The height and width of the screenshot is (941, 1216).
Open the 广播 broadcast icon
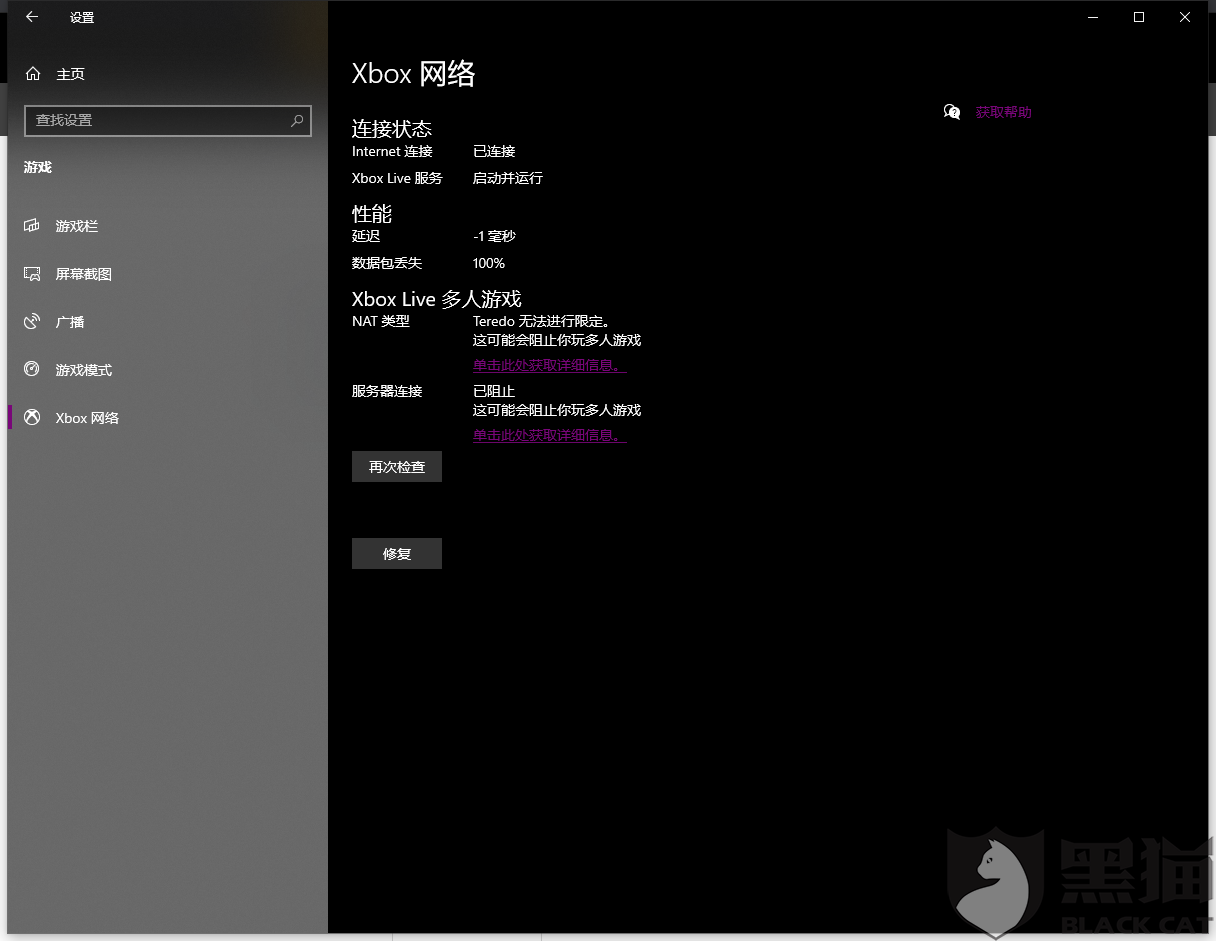coord(32,322)
